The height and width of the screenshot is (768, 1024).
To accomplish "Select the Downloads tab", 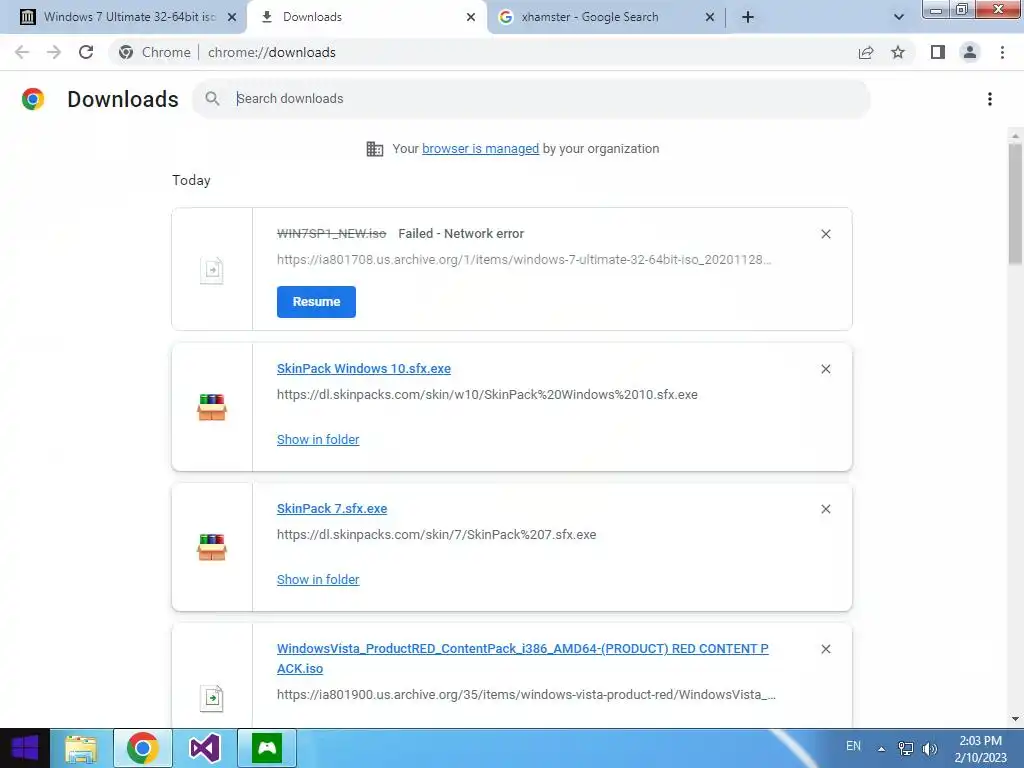I will pyautogui.click(x=366, y=17).
